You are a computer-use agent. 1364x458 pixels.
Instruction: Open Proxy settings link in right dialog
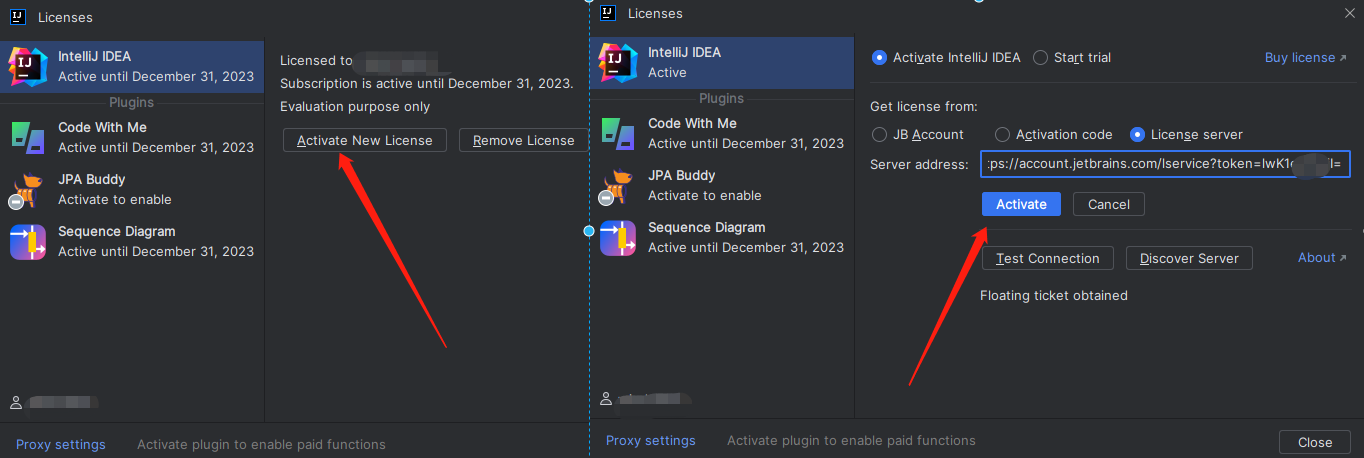650,441
